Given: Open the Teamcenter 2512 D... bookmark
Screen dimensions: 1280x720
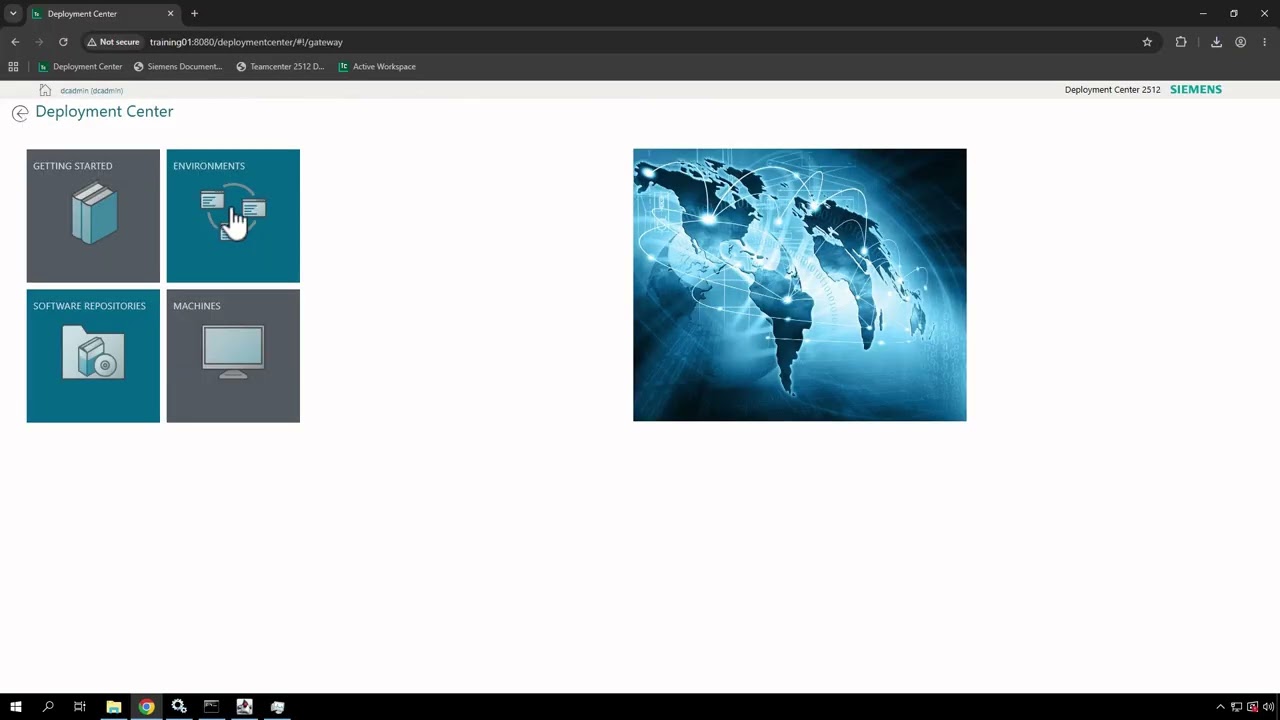Looking at the screenshot, I should (281, 67).
